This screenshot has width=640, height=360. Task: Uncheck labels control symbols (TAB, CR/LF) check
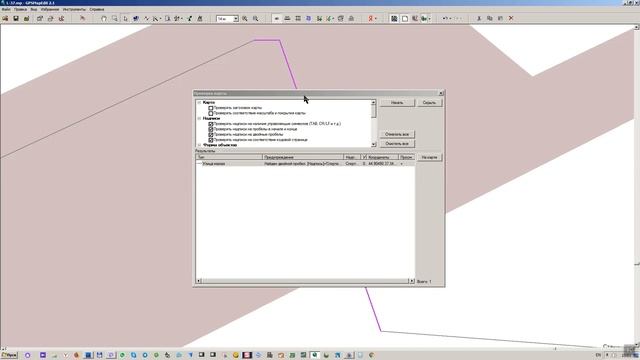point(211,124)
